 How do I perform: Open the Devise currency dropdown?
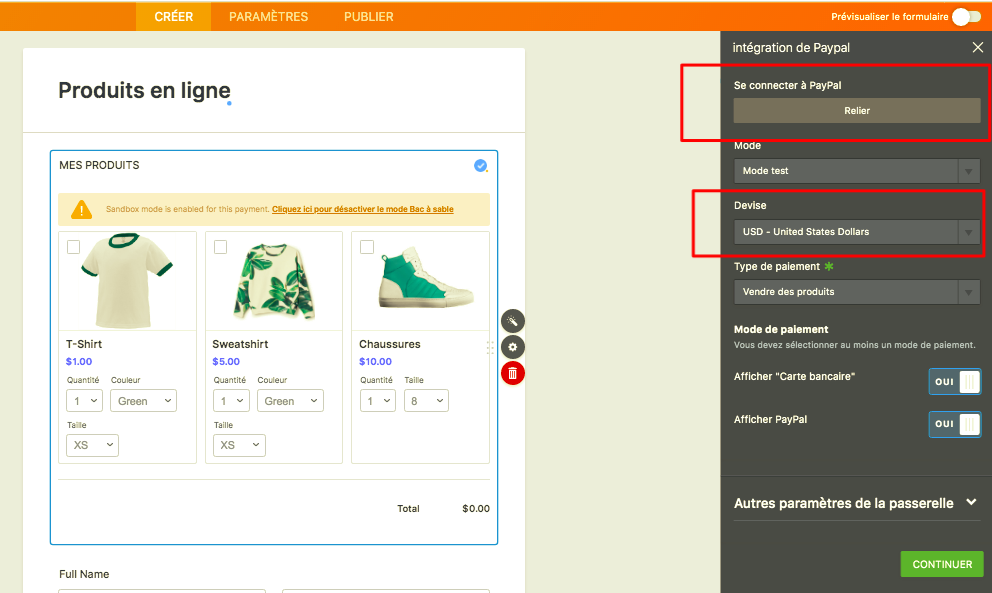tap(856, 232)
